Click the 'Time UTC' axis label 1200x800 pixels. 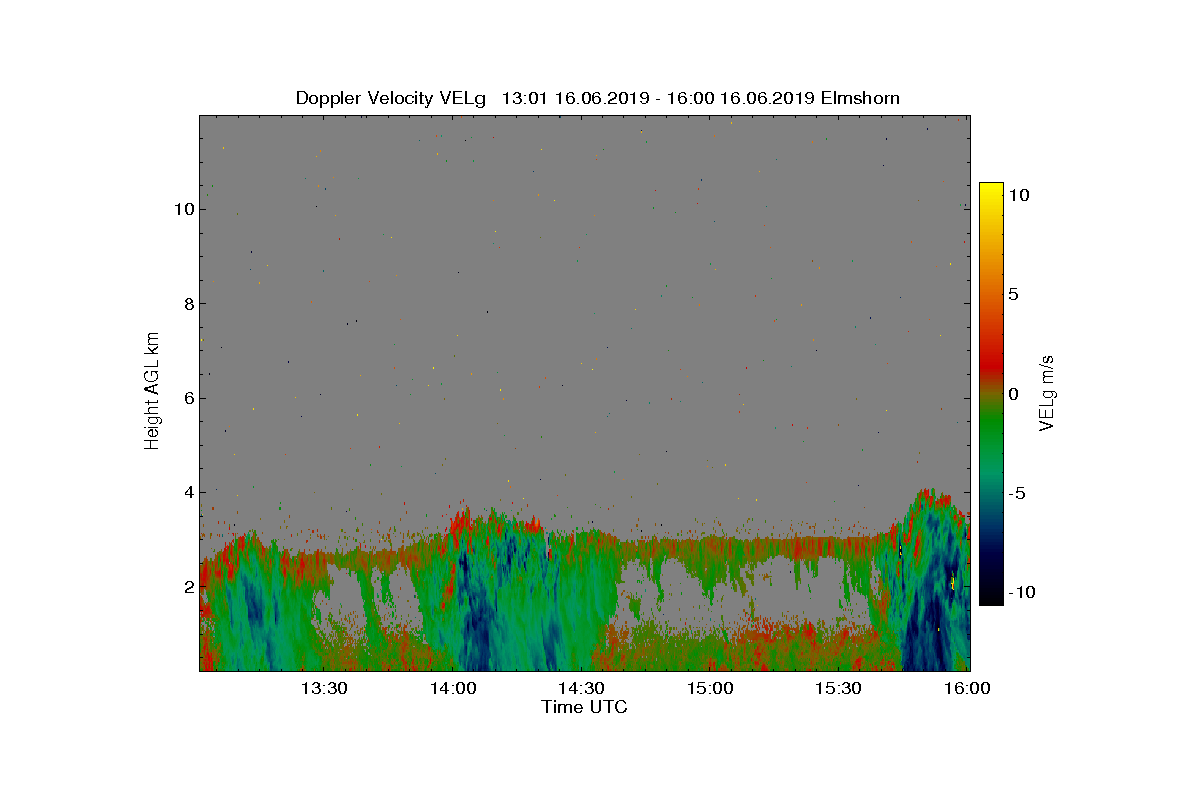585,707
